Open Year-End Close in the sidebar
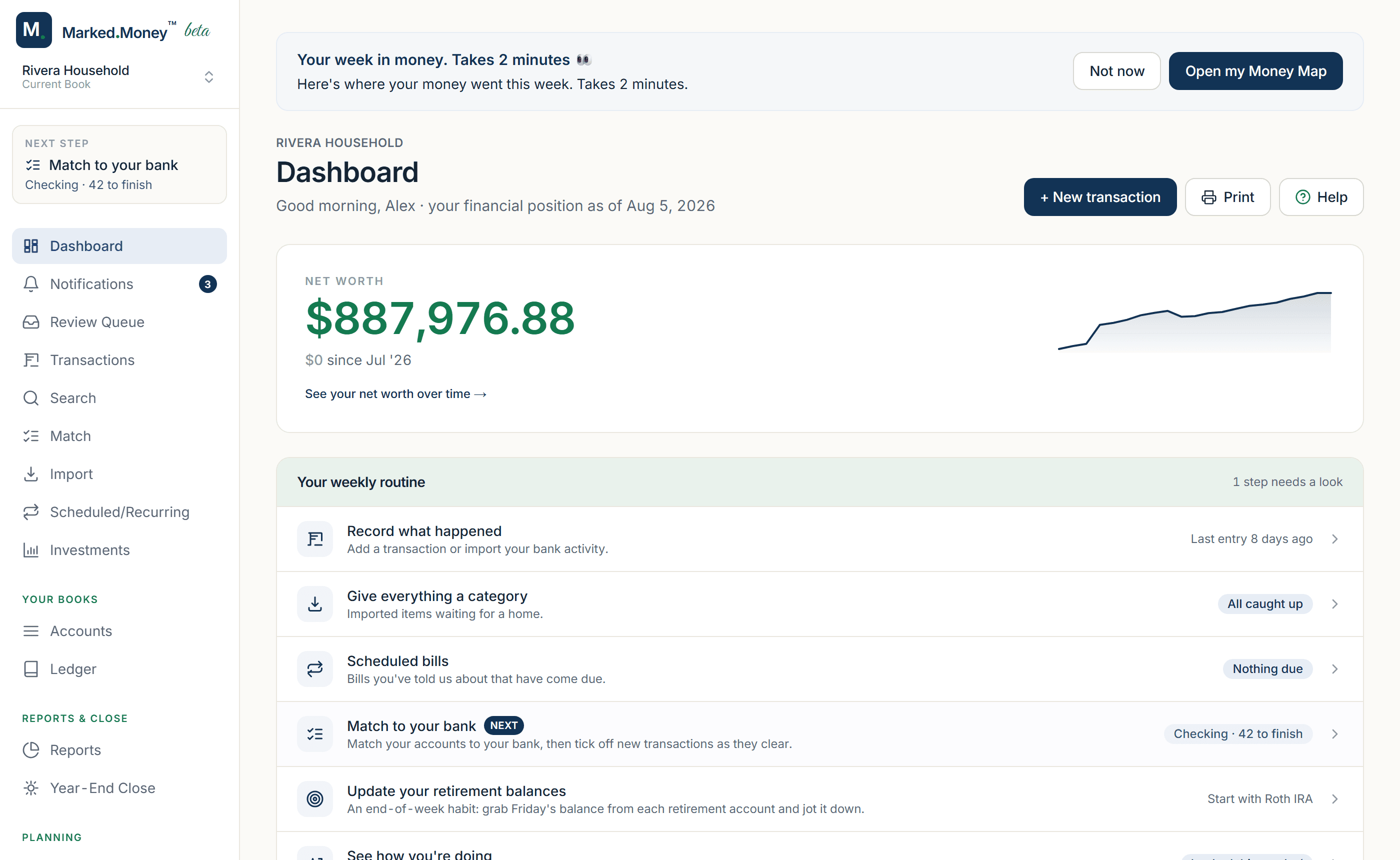This screenshot has width=1400, height=860. (119, 788)
